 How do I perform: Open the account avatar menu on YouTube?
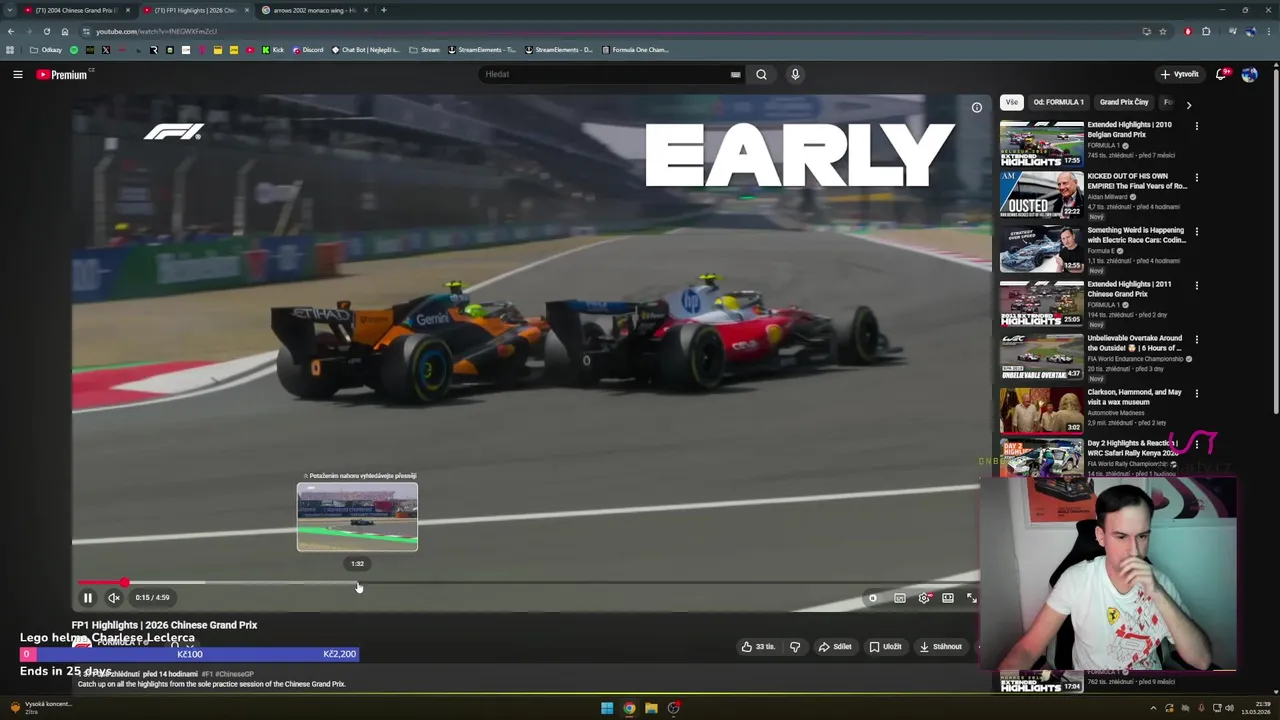click(1249, 74)
